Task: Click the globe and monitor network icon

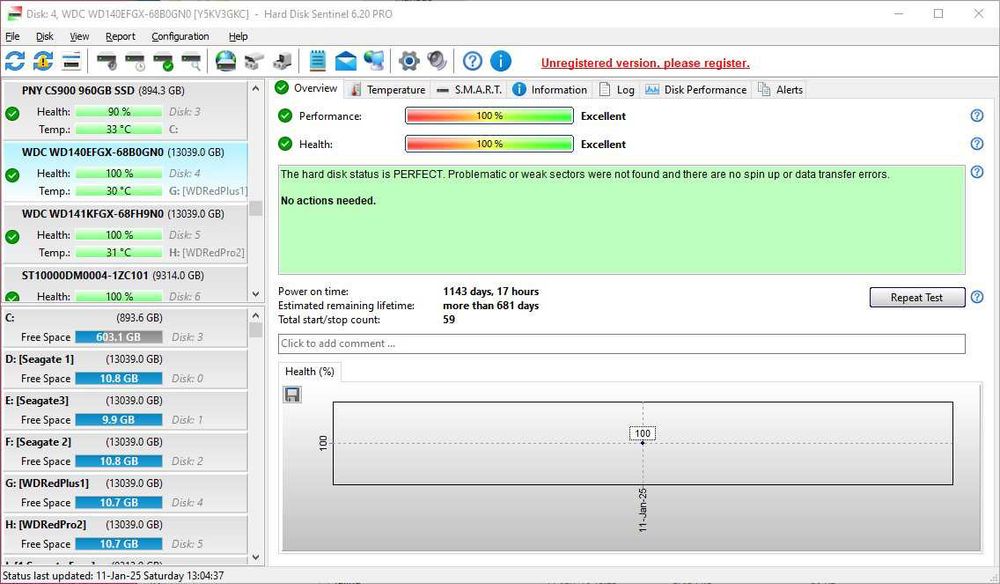Action: click(374, 61)
